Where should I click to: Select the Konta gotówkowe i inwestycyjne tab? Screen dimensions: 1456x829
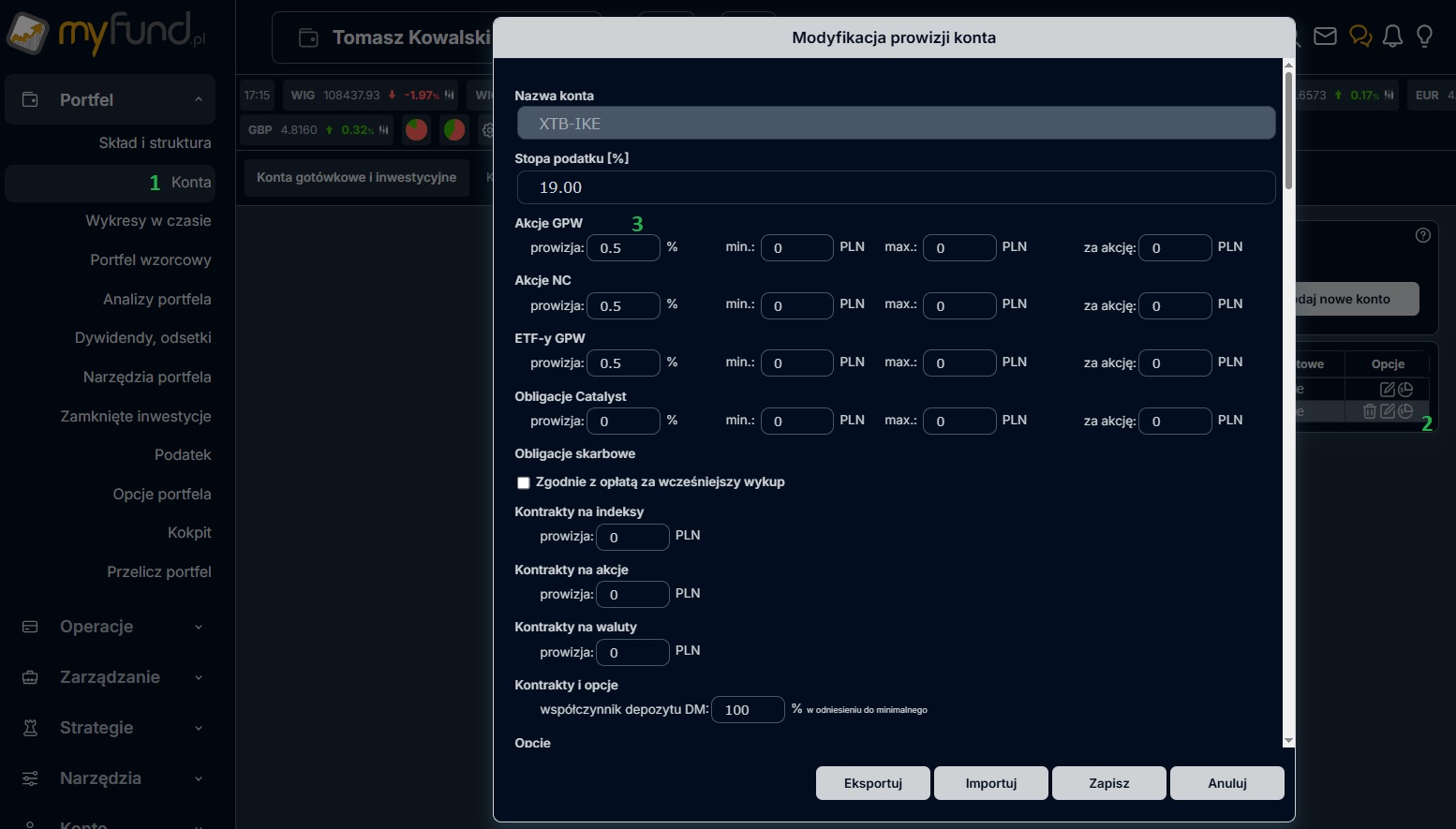[356, 177]
